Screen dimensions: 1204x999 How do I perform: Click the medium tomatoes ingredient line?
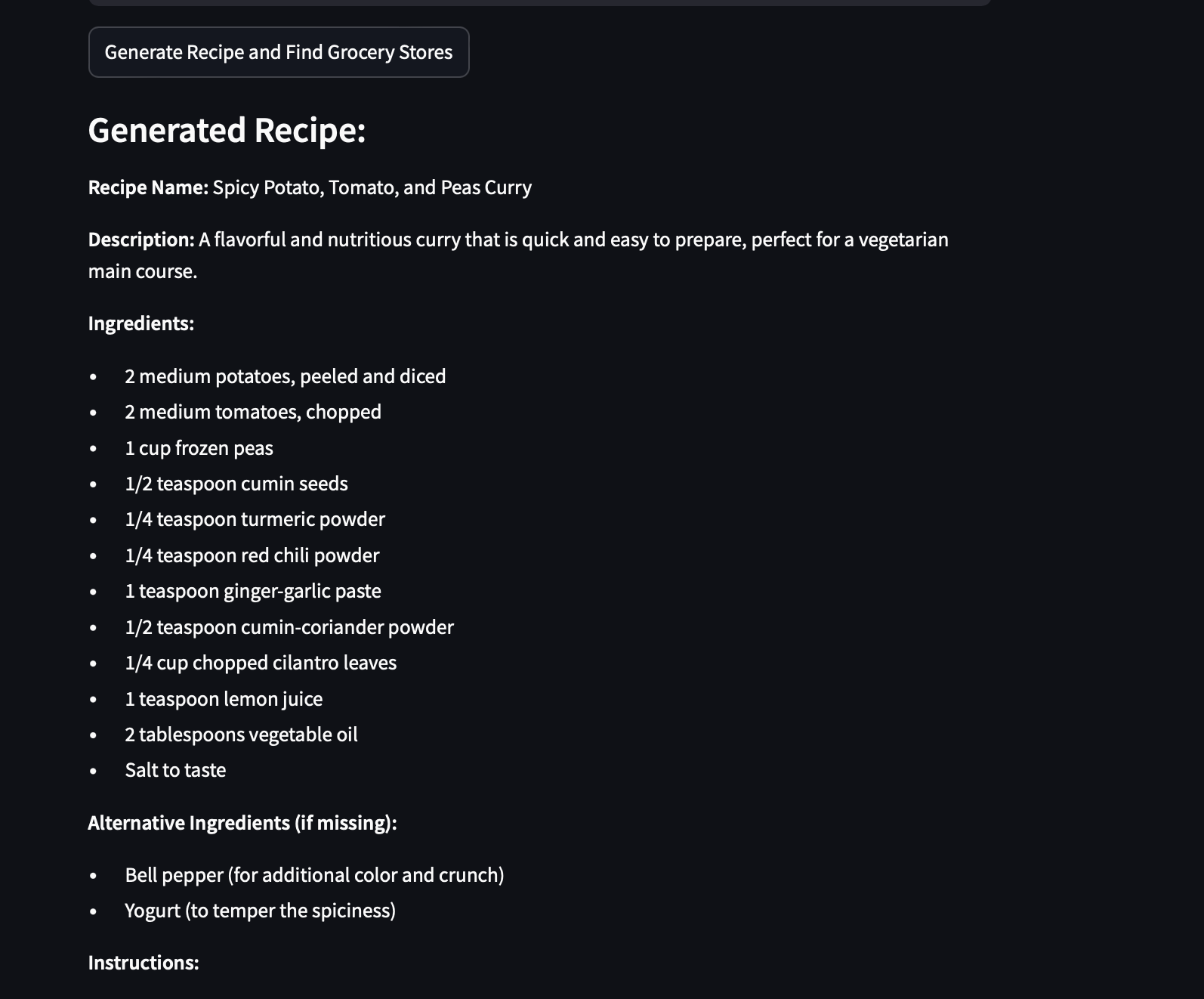(x=253, y=412)
